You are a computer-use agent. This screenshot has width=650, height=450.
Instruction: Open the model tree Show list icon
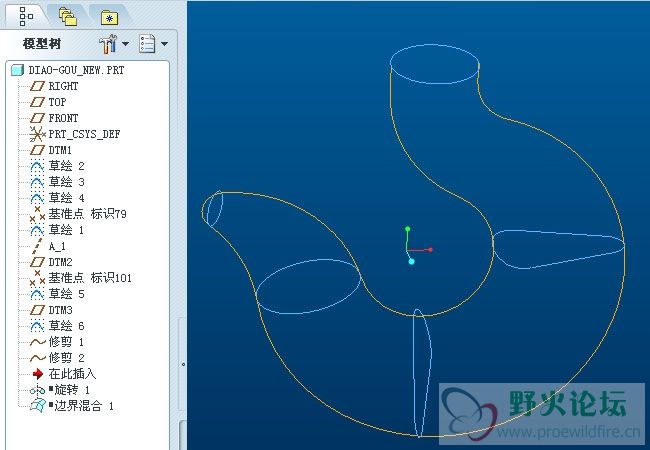click(x=147, y=44)
